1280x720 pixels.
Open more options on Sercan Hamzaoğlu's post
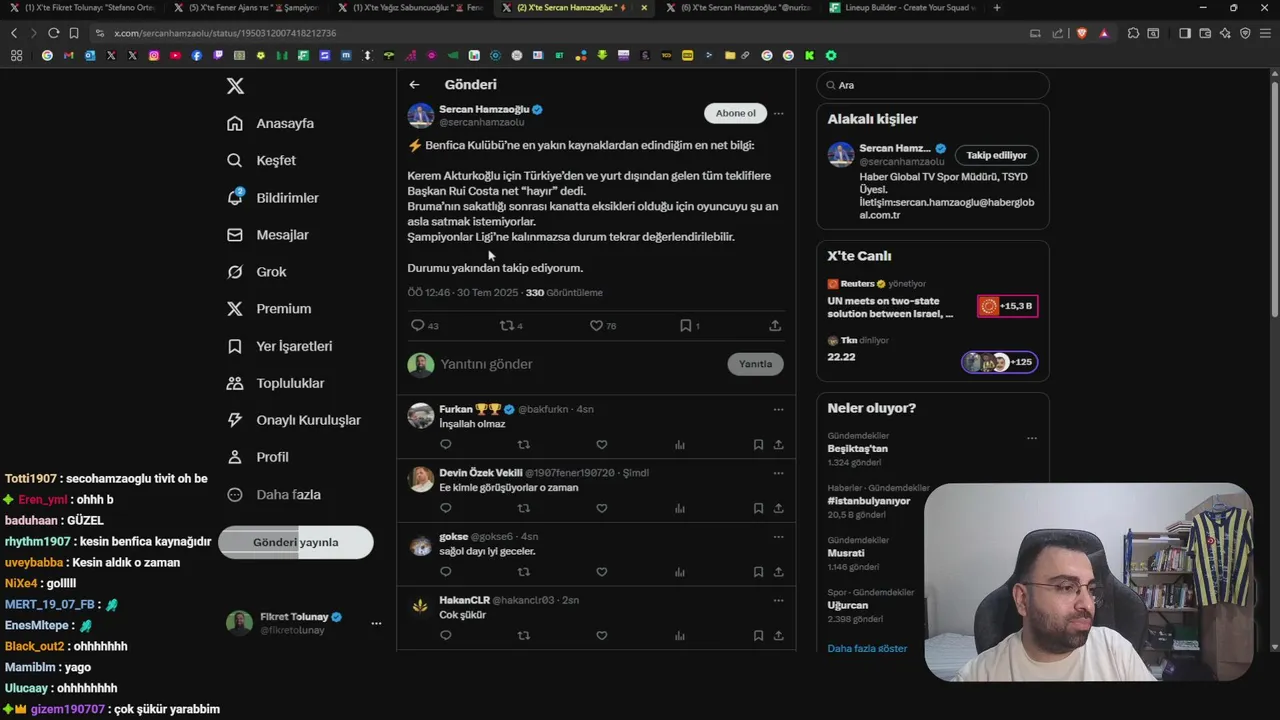click(x=778, y=114)
